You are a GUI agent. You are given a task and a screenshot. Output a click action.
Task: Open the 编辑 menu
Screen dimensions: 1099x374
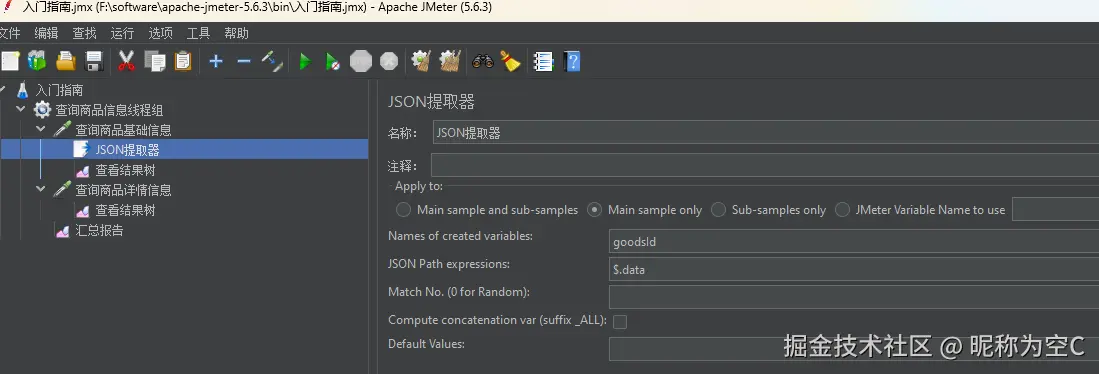point(46,33)
